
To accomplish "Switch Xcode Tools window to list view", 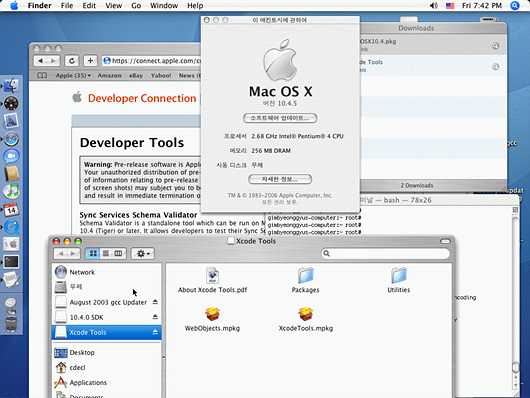I will point(106,253).
